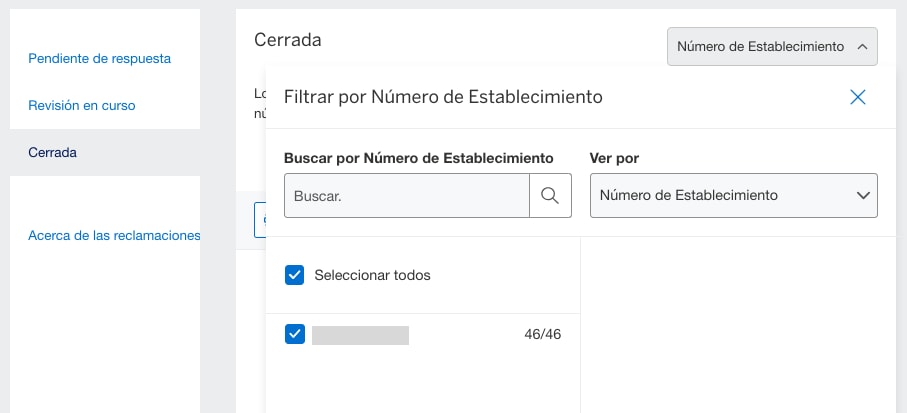This screenshot has height=413, width=907.
Task: Click the Filtrar por Número de Establecimiento heading
Action: tap(443, 97)
